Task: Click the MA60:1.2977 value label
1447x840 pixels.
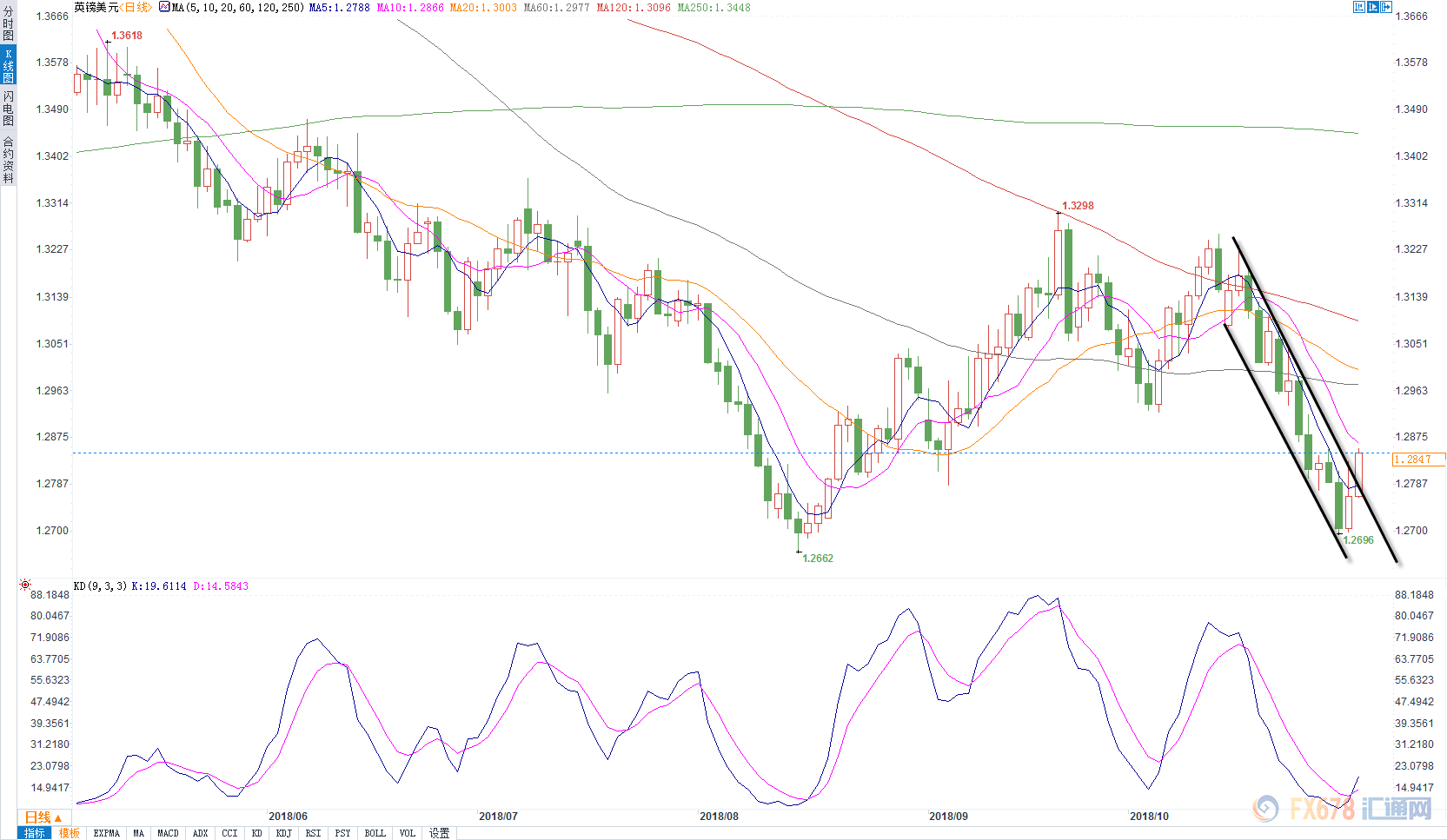Action: [x=556, y=7]
